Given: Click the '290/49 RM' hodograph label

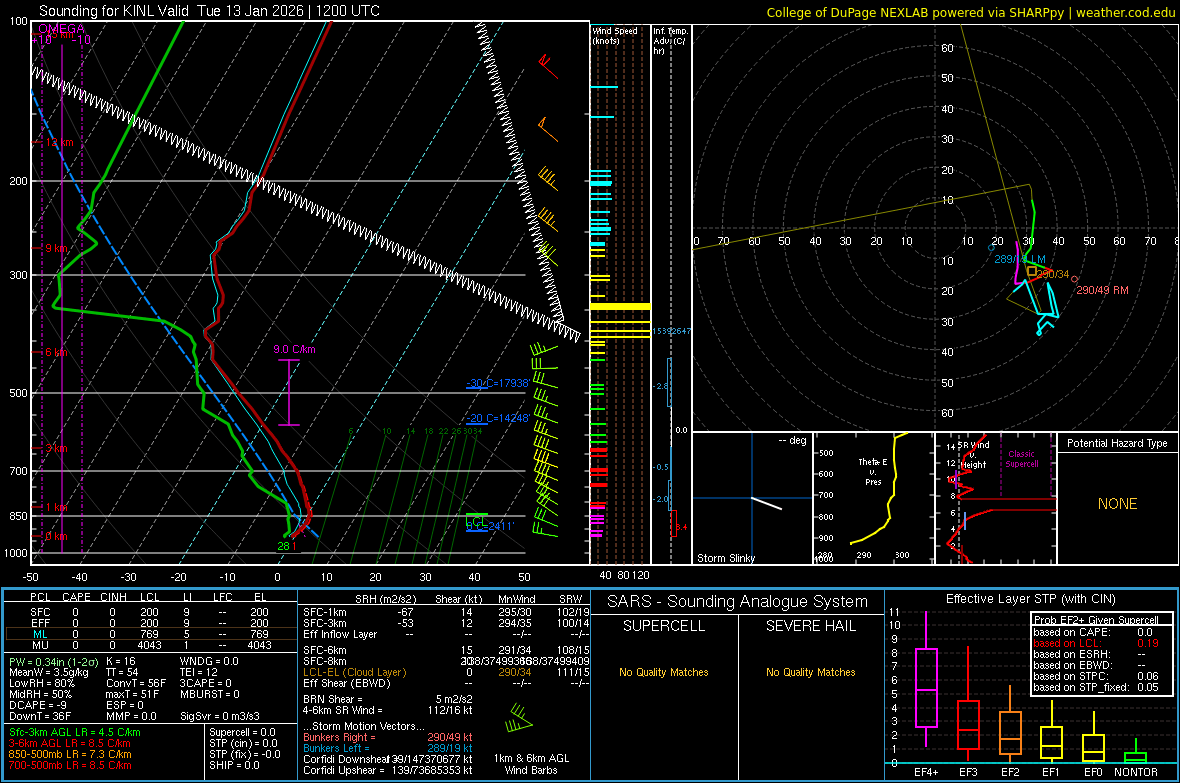Looking at the screenshot, I should pos(1102,290).
